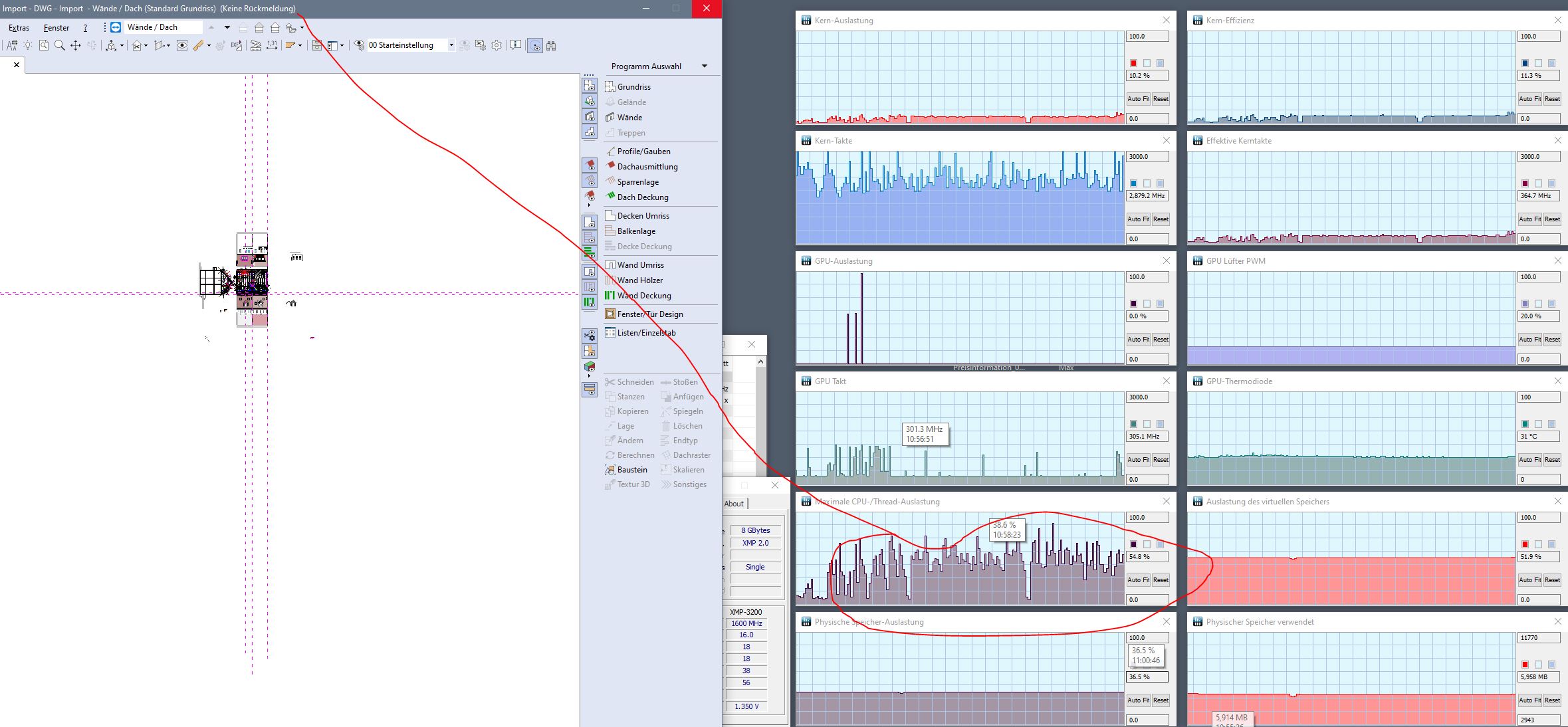Toggle Dach Deckung visibility in side strip
1568x727 pixels.
click(x=590, y=195)
